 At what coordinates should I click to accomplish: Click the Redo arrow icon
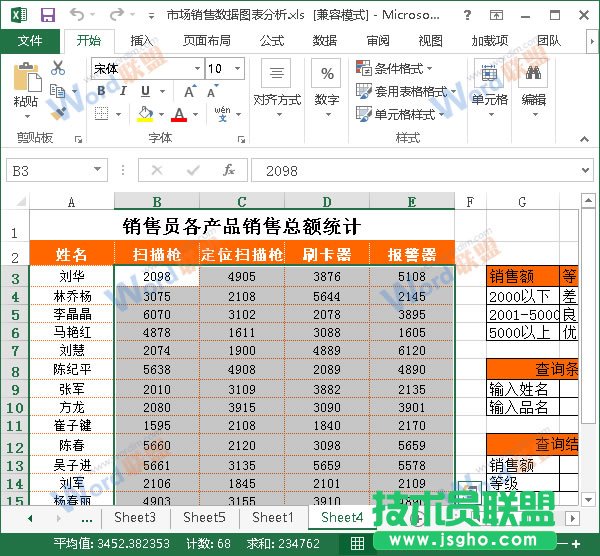pyautogui.click(x=116, y=15)
